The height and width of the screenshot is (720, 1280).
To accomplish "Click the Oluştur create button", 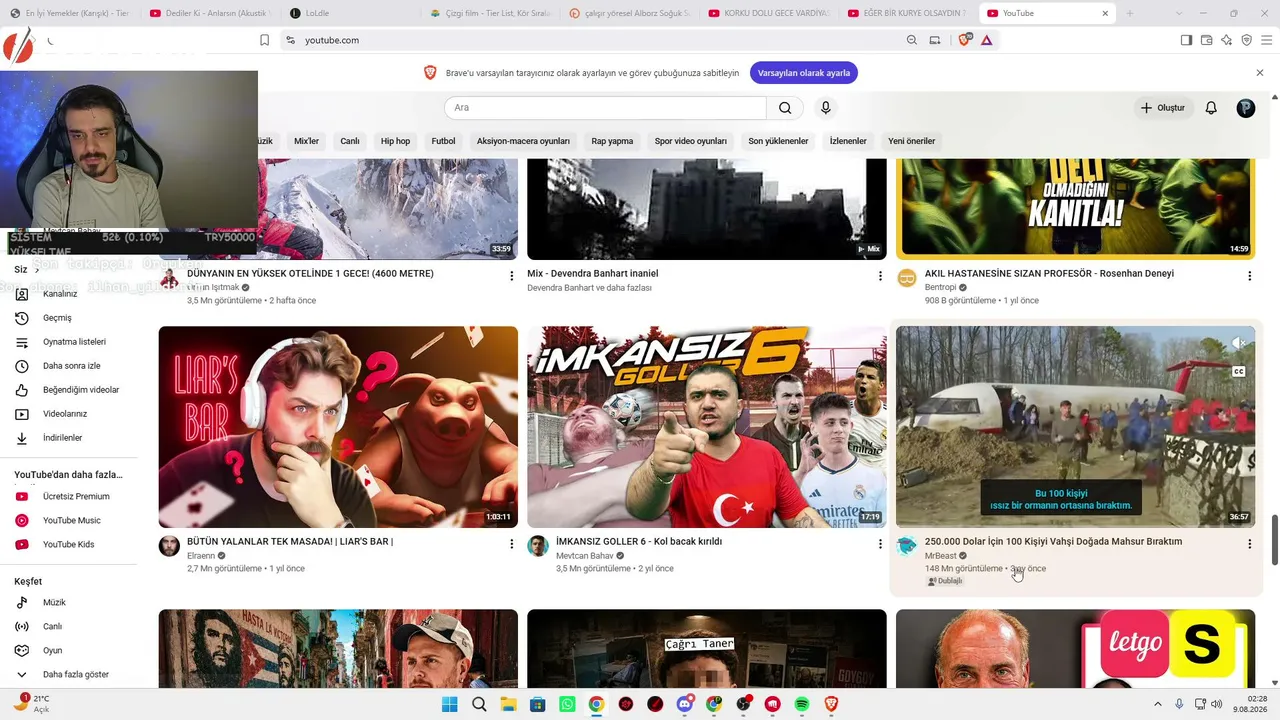I will tap(1163, 108).
